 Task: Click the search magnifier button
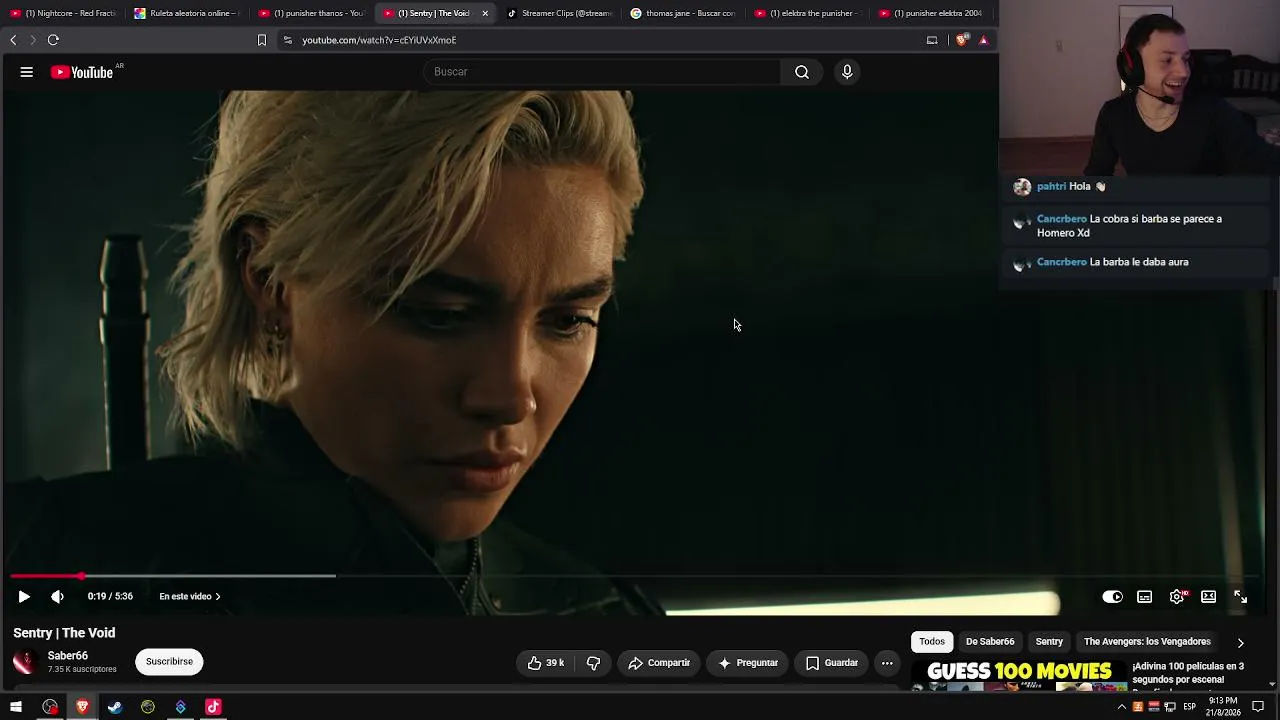pyautogui.click(x=802, y=72)
